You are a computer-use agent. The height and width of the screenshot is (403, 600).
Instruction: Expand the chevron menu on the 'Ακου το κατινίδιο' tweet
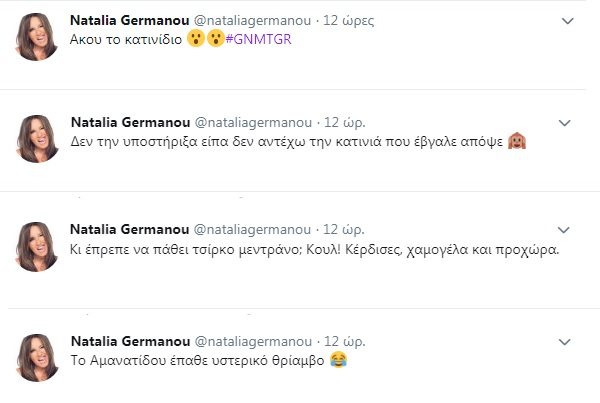[x=569, y=21]
